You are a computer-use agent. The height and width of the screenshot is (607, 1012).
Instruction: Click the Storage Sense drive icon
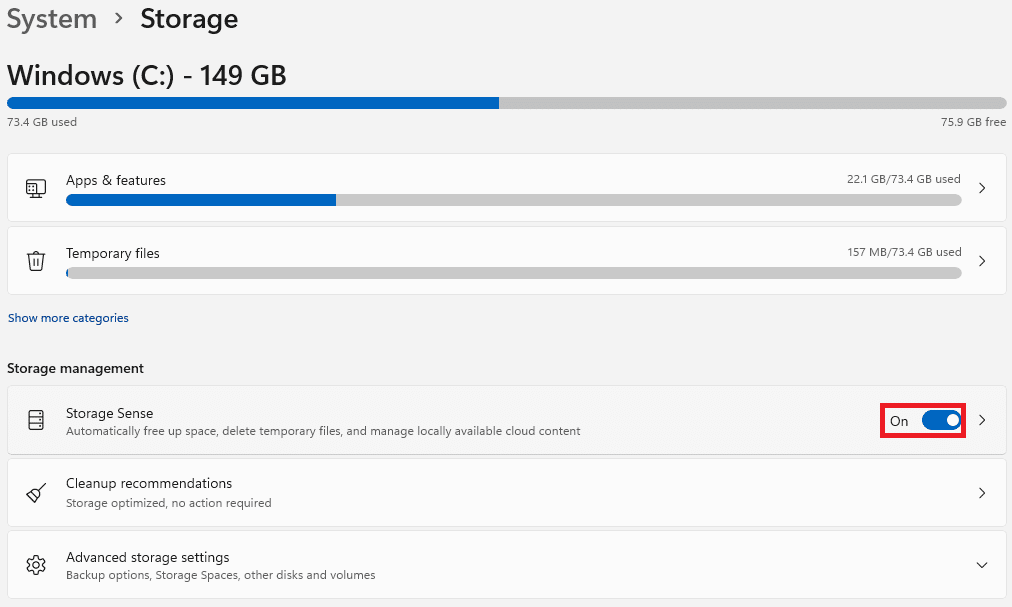pos(36,420)
